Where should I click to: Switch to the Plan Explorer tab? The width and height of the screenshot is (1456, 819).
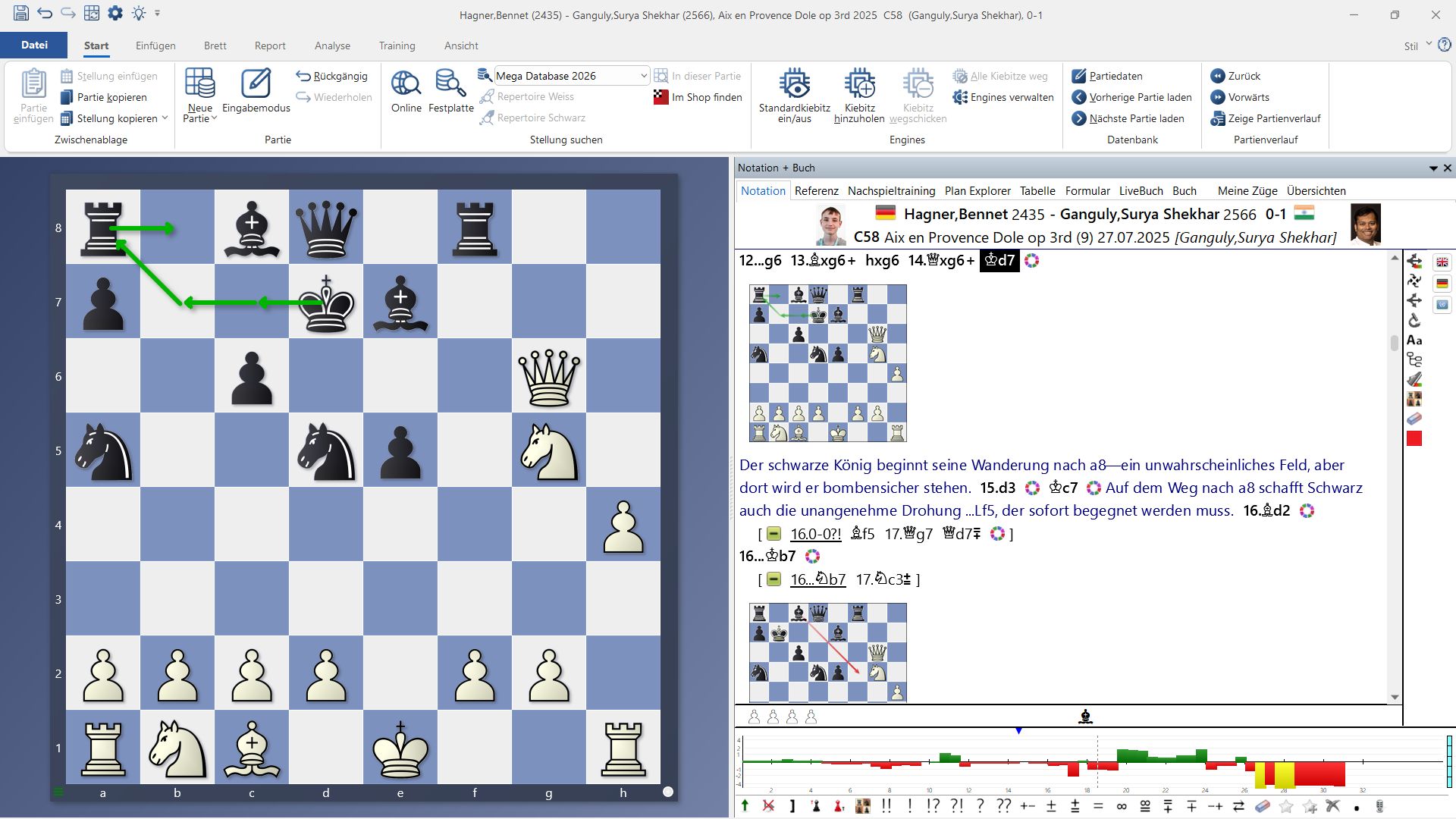click(x=977, y=191)
